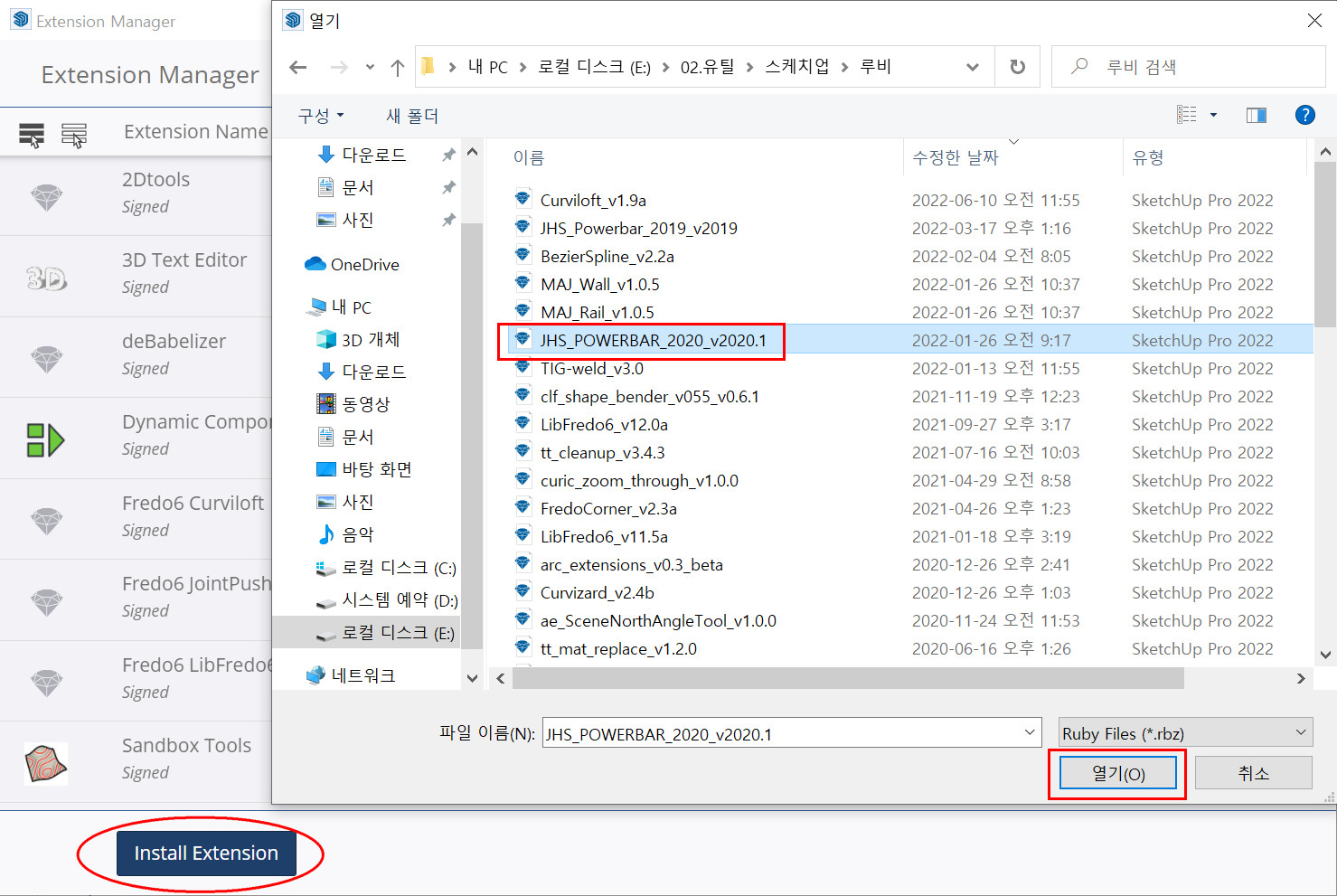Open Ruby Files (*.rbz) type dropdown

point(1185,733)
